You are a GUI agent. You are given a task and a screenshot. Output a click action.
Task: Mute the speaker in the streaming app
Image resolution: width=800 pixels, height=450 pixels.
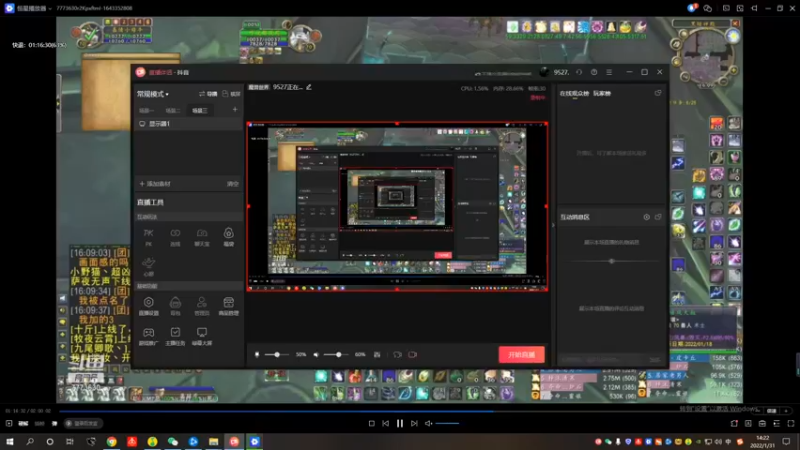(316, 355)
